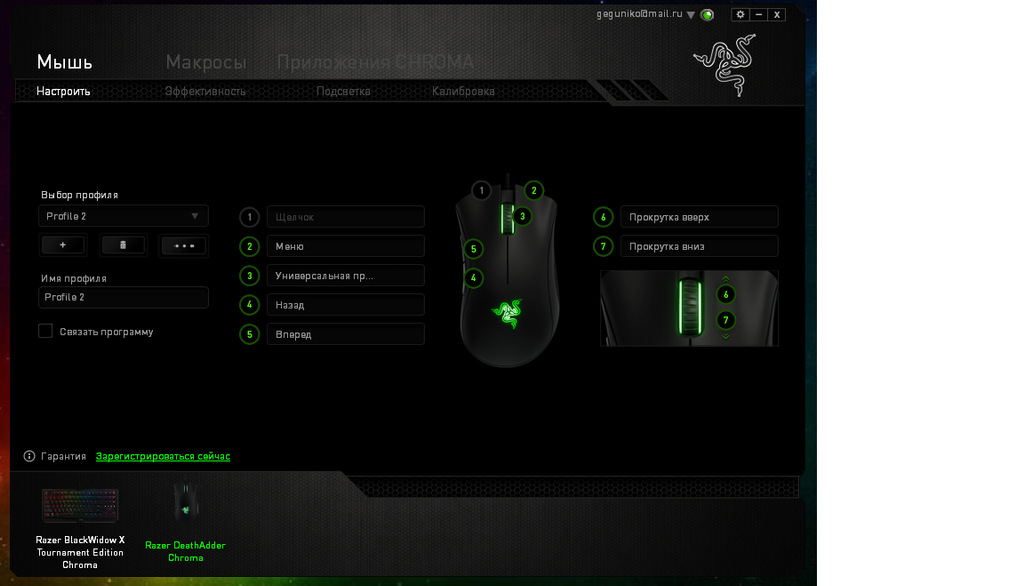Viewport: 1024px width, 586px height.
Task: Select the Настроить sub-tab
Action: click(x=63, y=91)
